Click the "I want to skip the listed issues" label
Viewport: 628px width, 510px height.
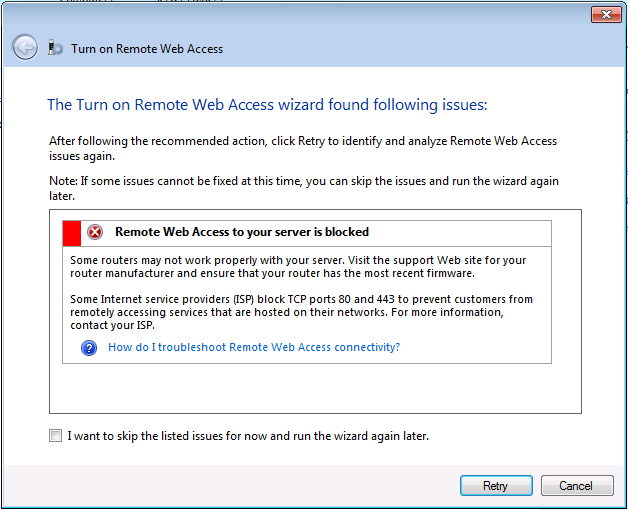(x=248, y=436)
